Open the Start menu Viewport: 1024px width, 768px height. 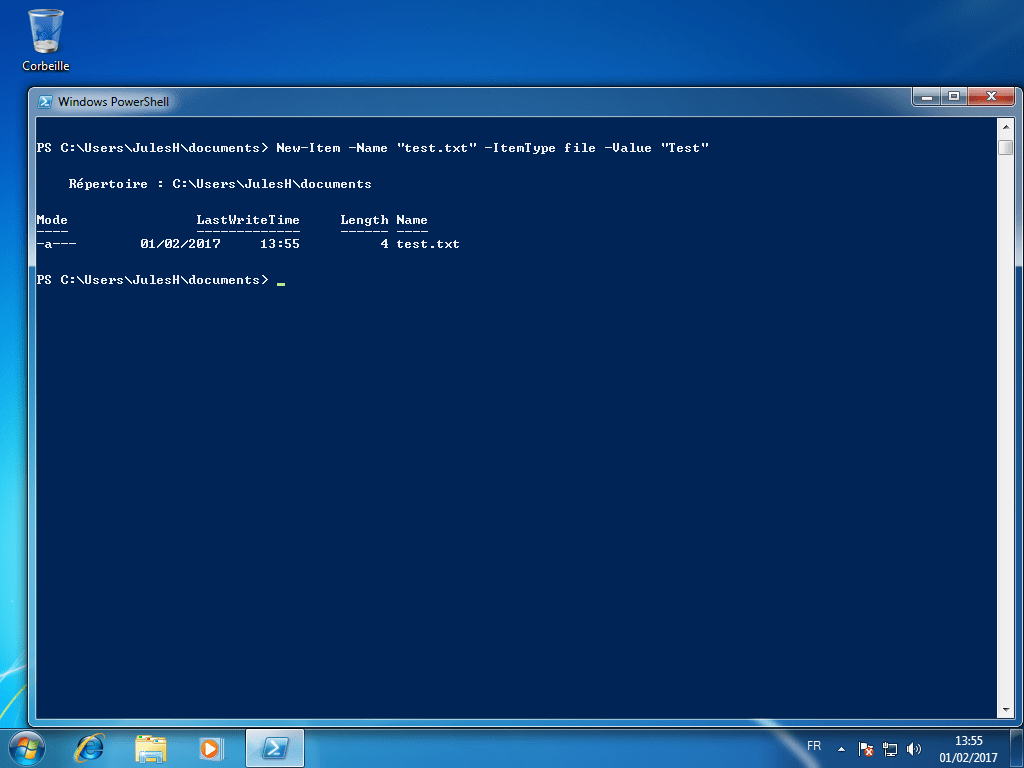[x=26, y=746]
